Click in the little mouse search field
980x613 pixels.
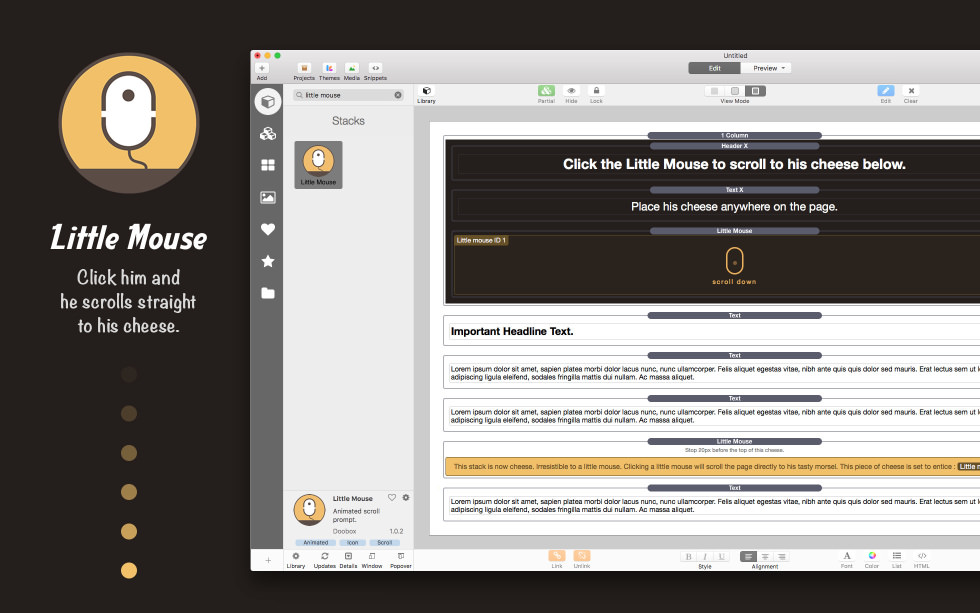349,95
